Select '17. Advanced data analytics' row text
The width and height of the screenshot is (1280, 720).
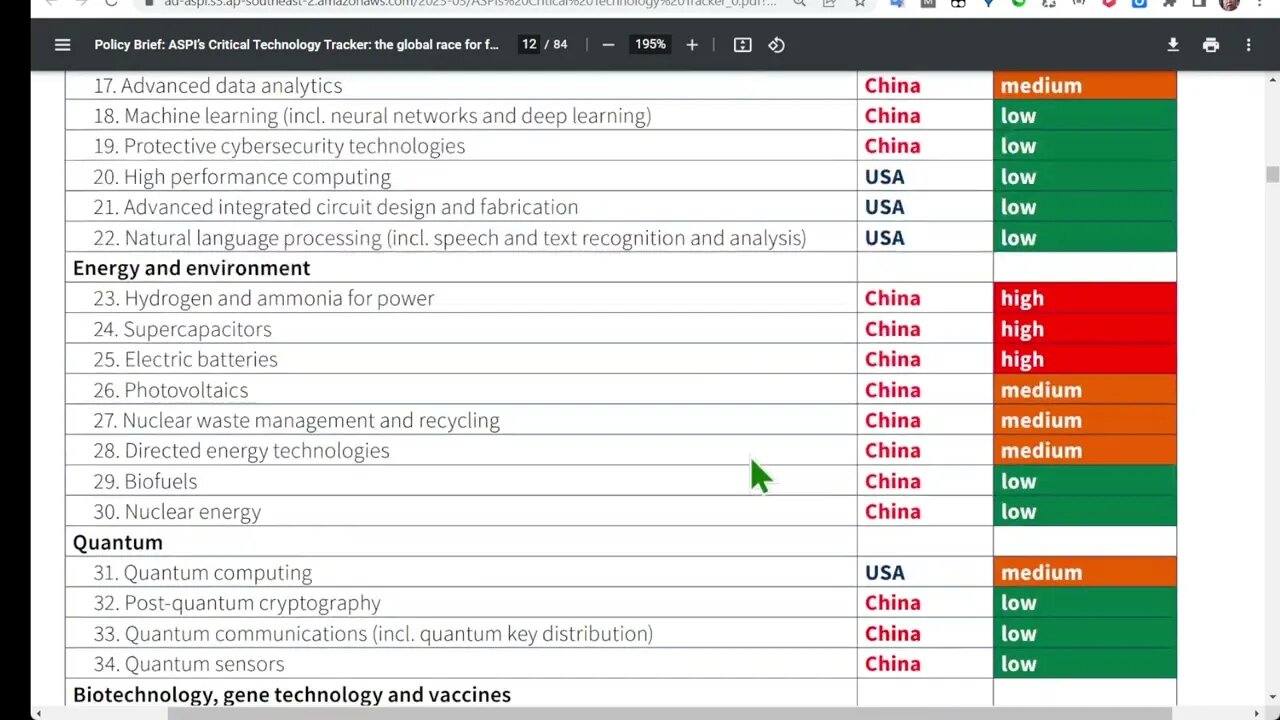218,86
